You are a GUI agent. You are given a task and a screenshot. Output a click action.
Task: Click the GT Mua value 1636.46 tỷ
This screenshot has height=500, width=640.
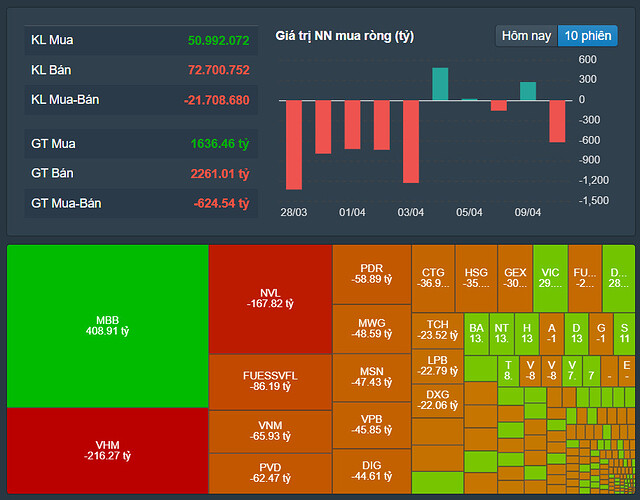pos(220,144)
